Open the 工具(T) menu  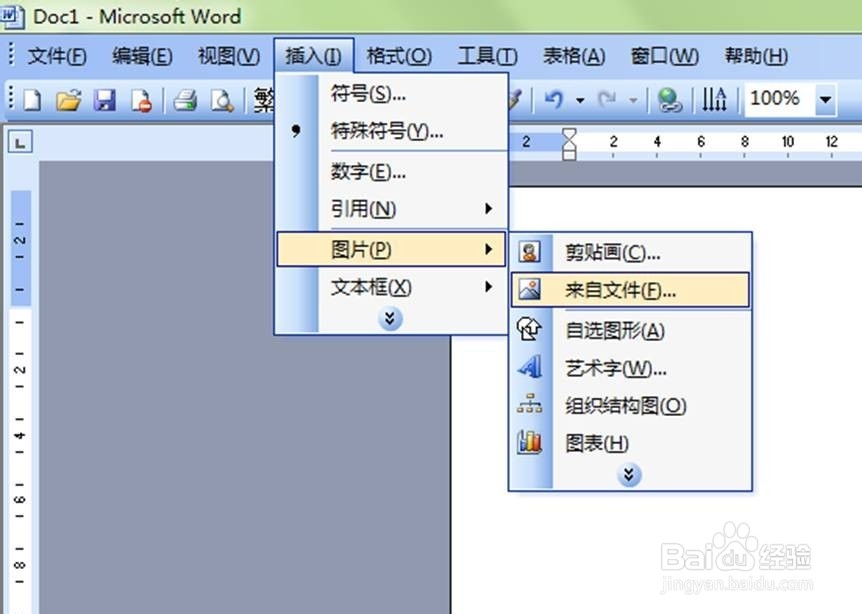[488, 56]
